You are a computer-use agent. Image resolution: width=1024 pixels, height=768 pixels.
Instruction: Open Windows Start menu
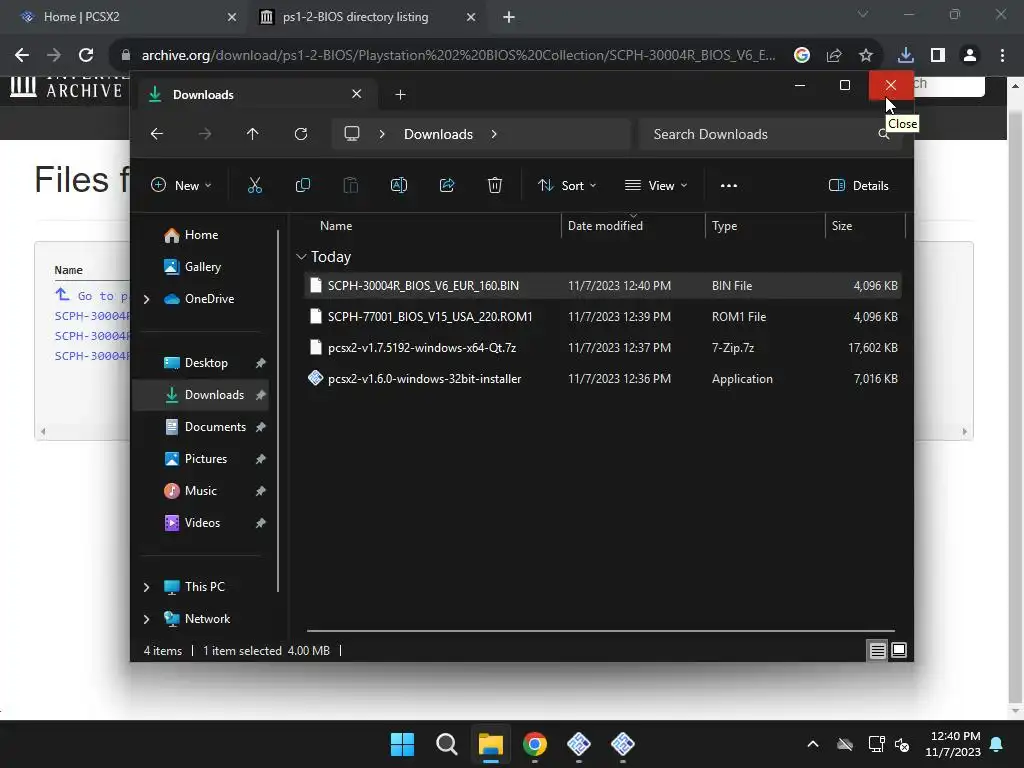coord(402,744)
